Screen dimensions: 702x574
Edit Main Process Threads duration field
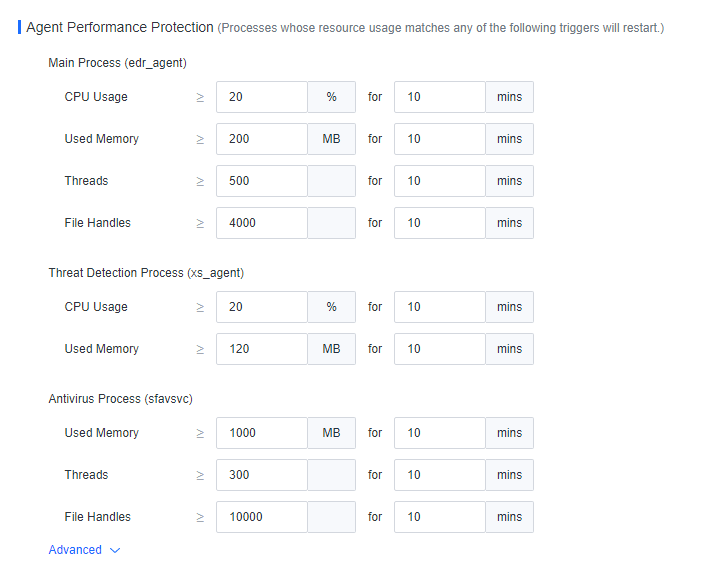coord(439,181)
